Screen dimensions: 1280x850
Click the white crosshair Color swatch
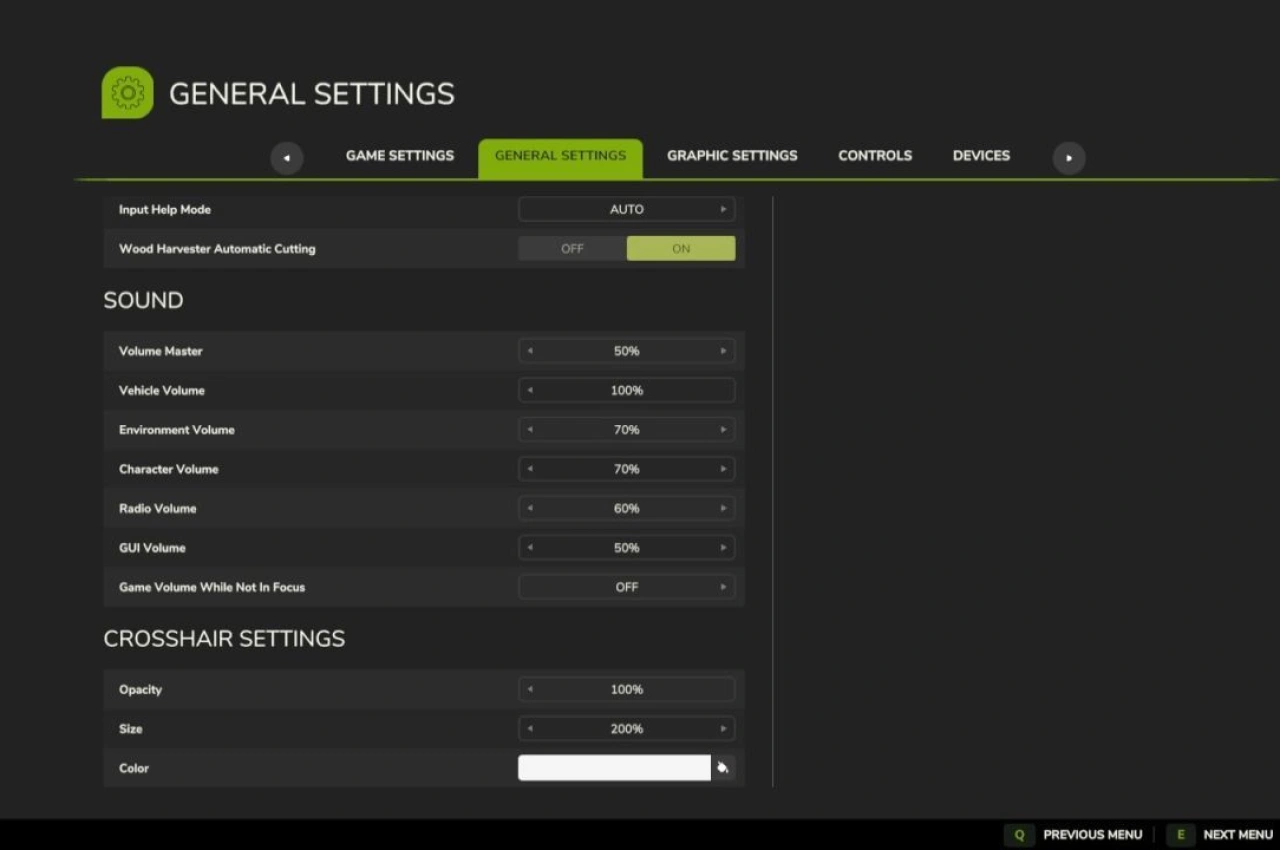point(614,768)
